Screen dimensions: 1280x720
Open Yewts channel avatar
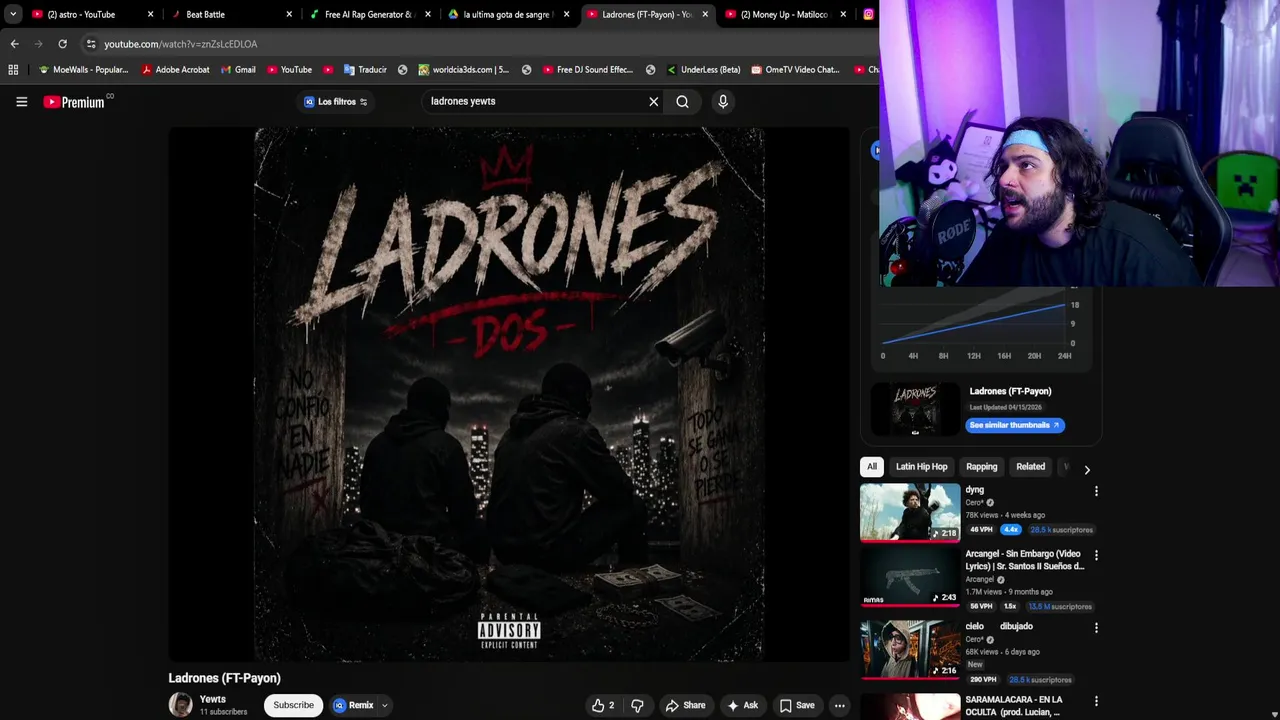(180, 705)
